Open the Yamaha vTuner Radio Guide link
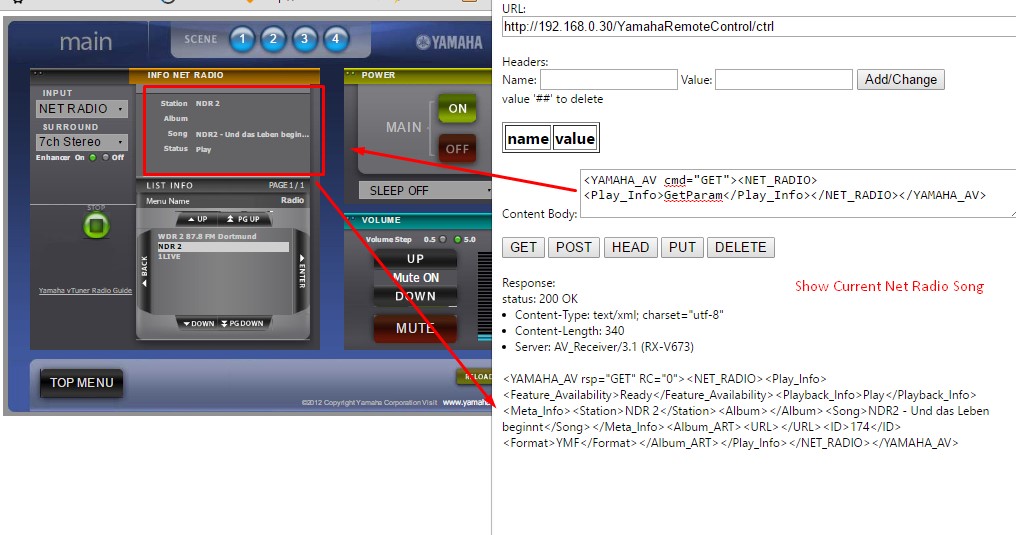The image size is (1016, 535). [x=85, y=290]
